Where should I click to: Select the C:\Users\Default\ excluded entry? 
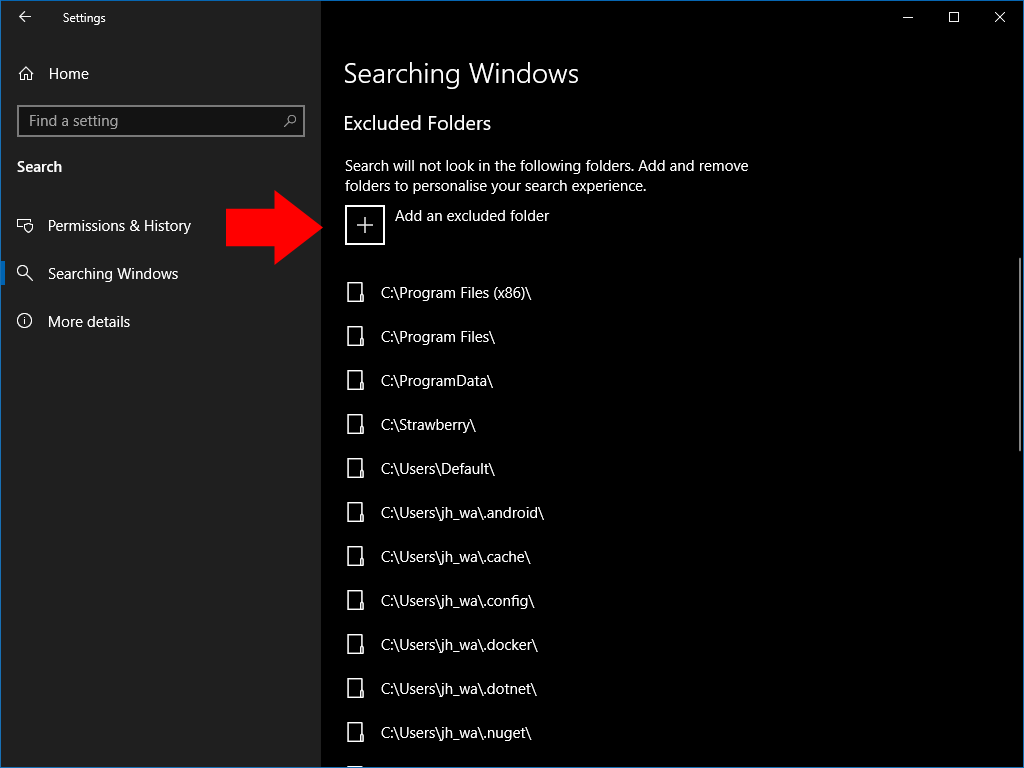pyautogui.click(x=438, y=469)
